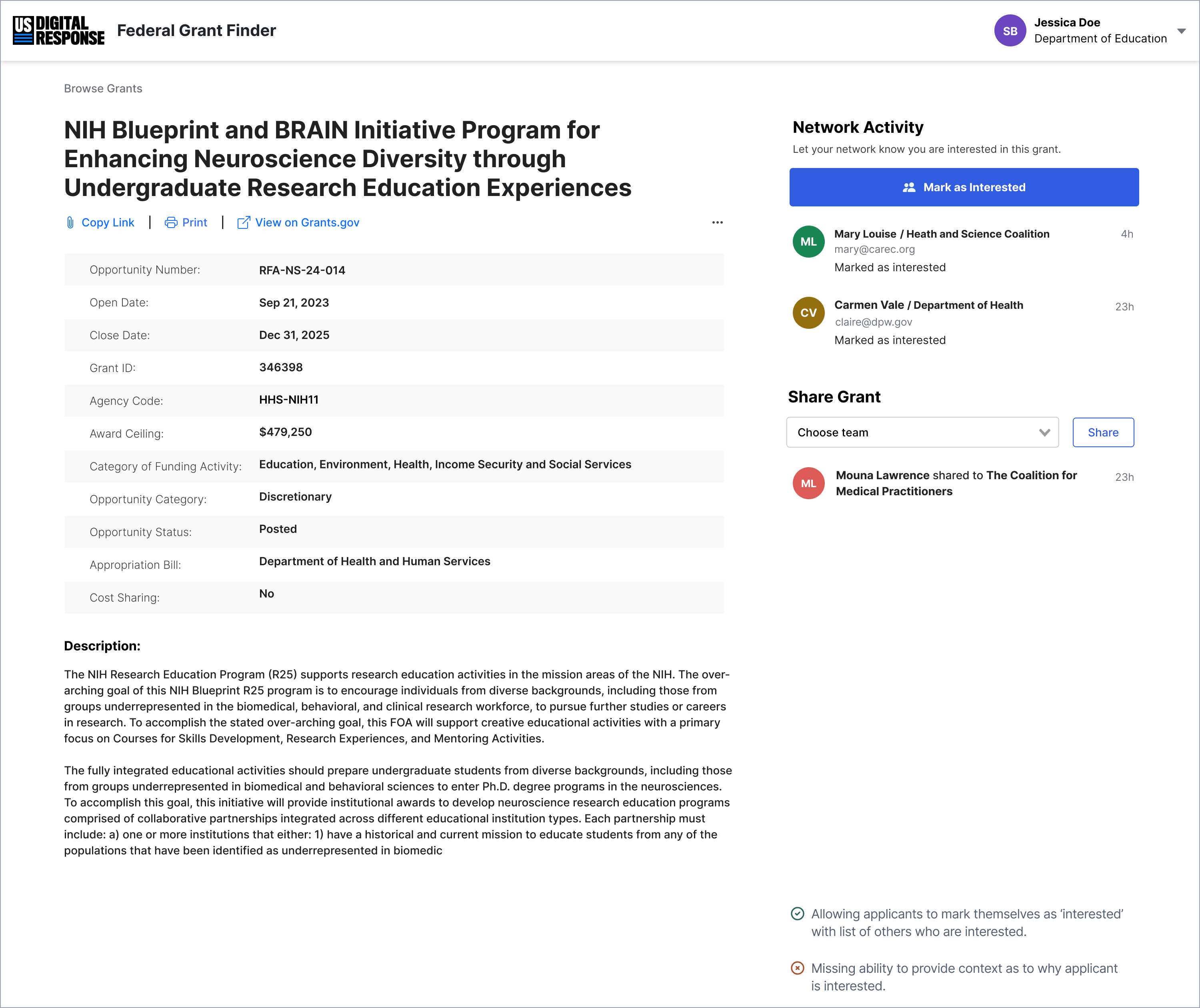Screen dimensions: 1200x1008
Task: Click the Discretionary opportunity category value
Action: (x=296, y=496)
